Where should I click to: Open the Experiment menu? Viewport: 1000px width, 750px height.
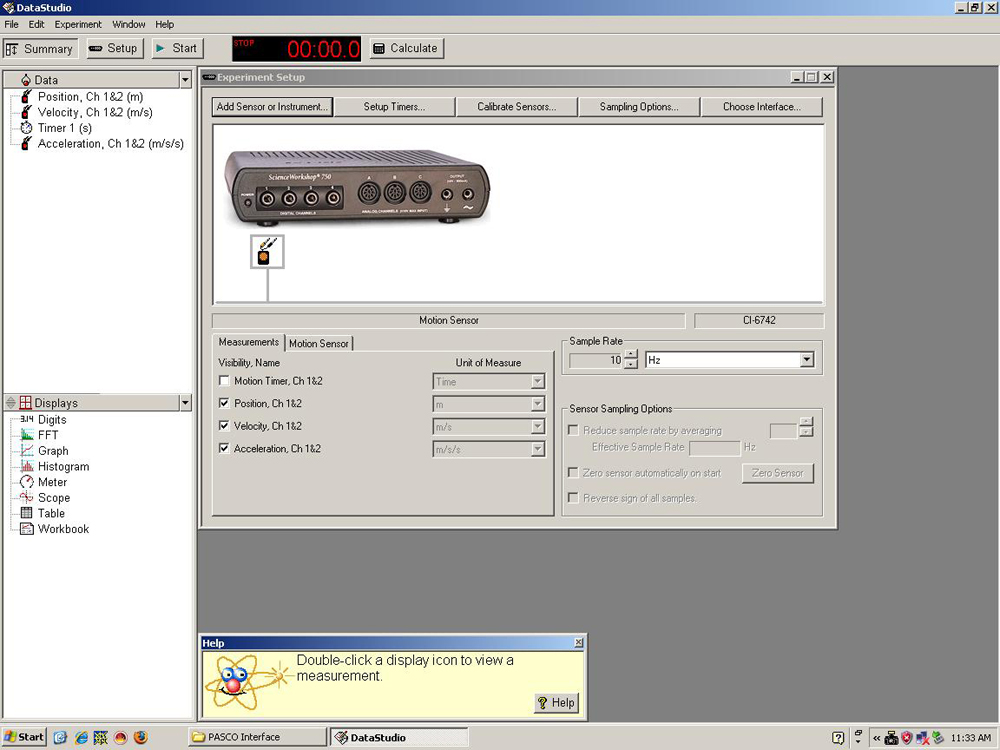(x=78, y=24)
